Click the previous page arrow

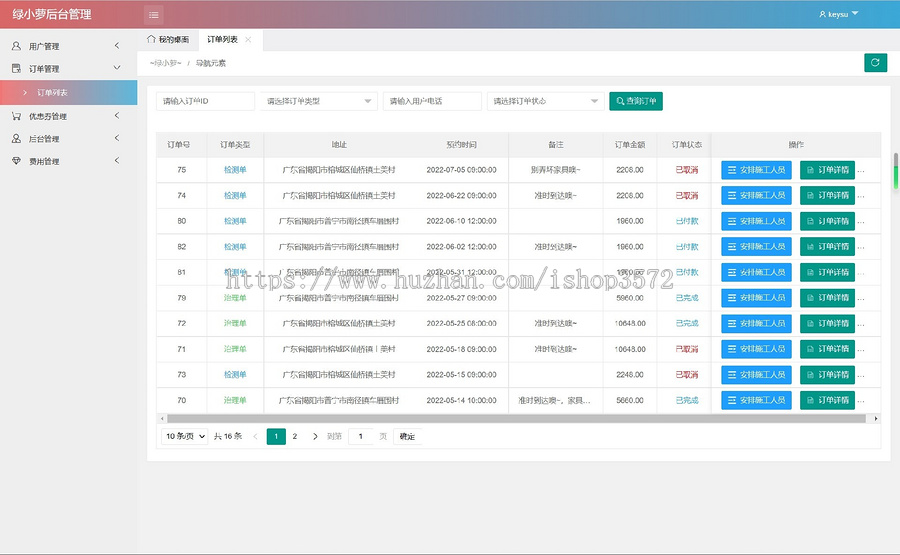(255, 436)
